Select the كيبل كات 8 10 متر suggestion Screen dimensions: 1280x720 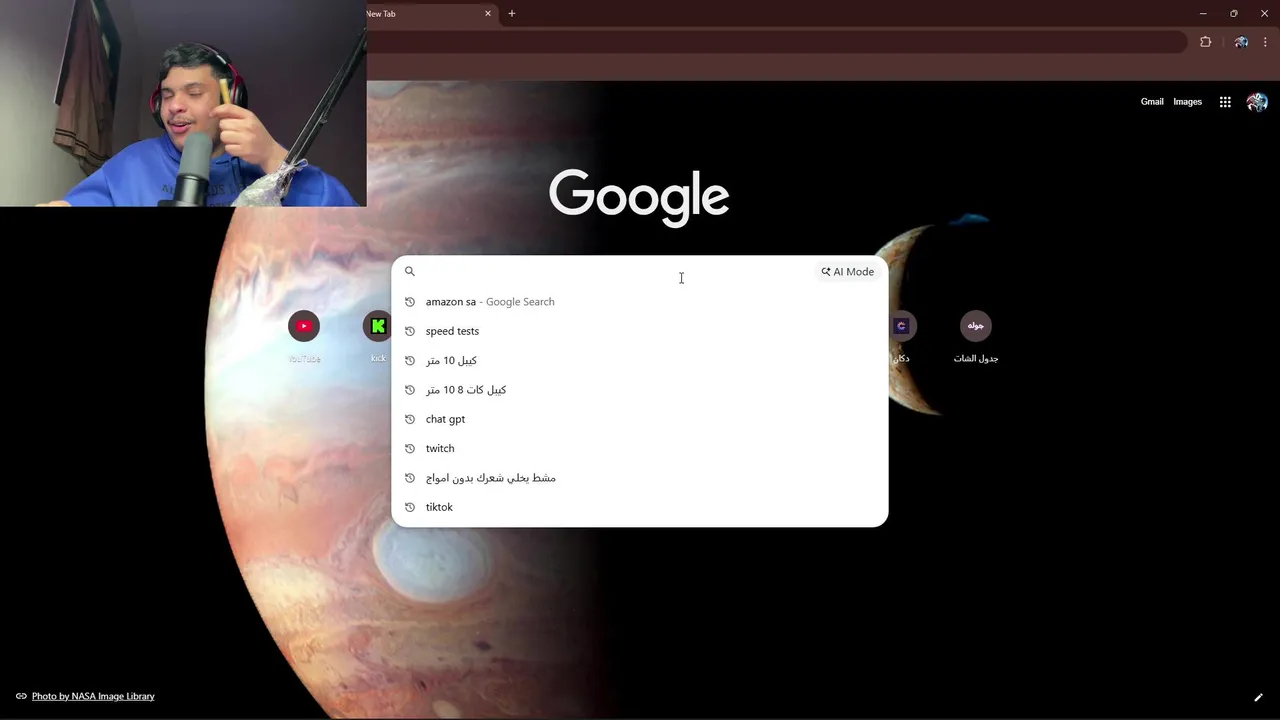coord(640,390)
